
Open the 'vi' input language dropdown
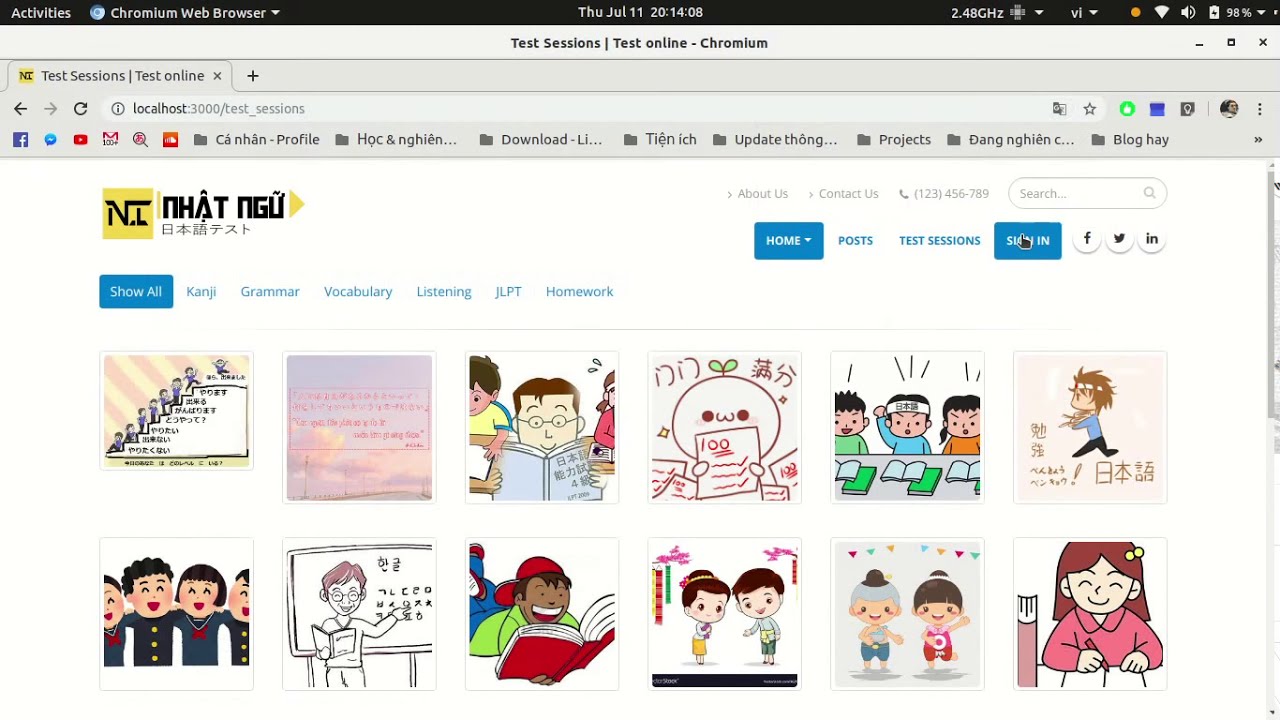[x=1084, y=12]
